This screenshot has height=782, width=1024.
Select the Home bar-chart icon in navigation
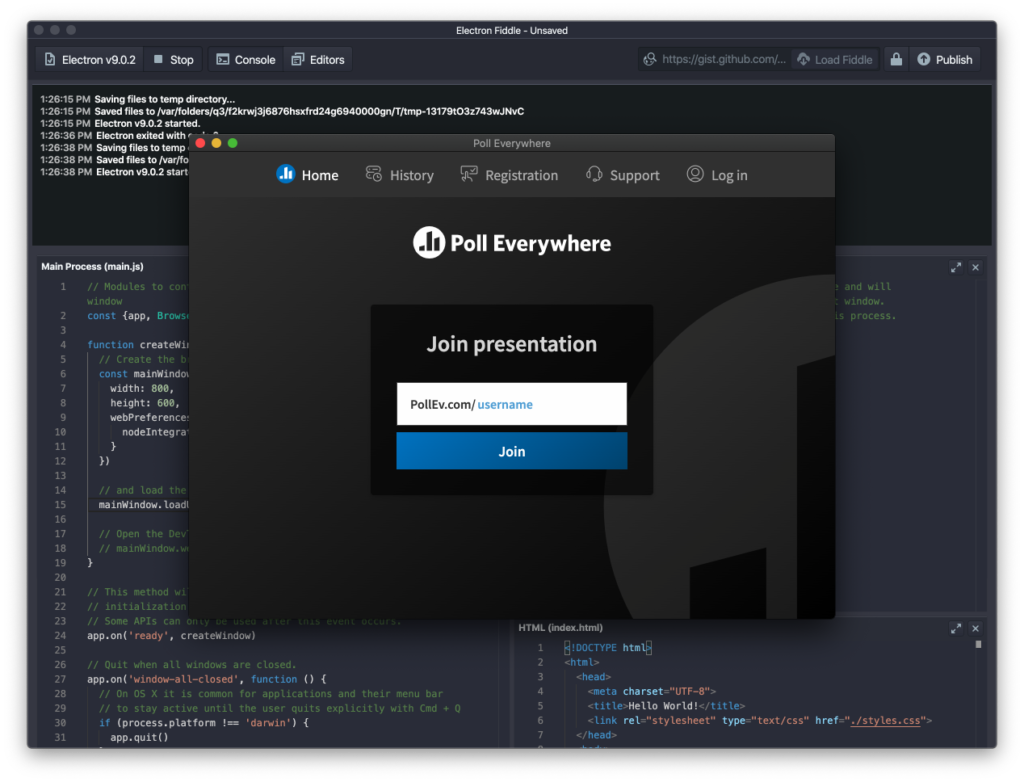pos(286,174)
